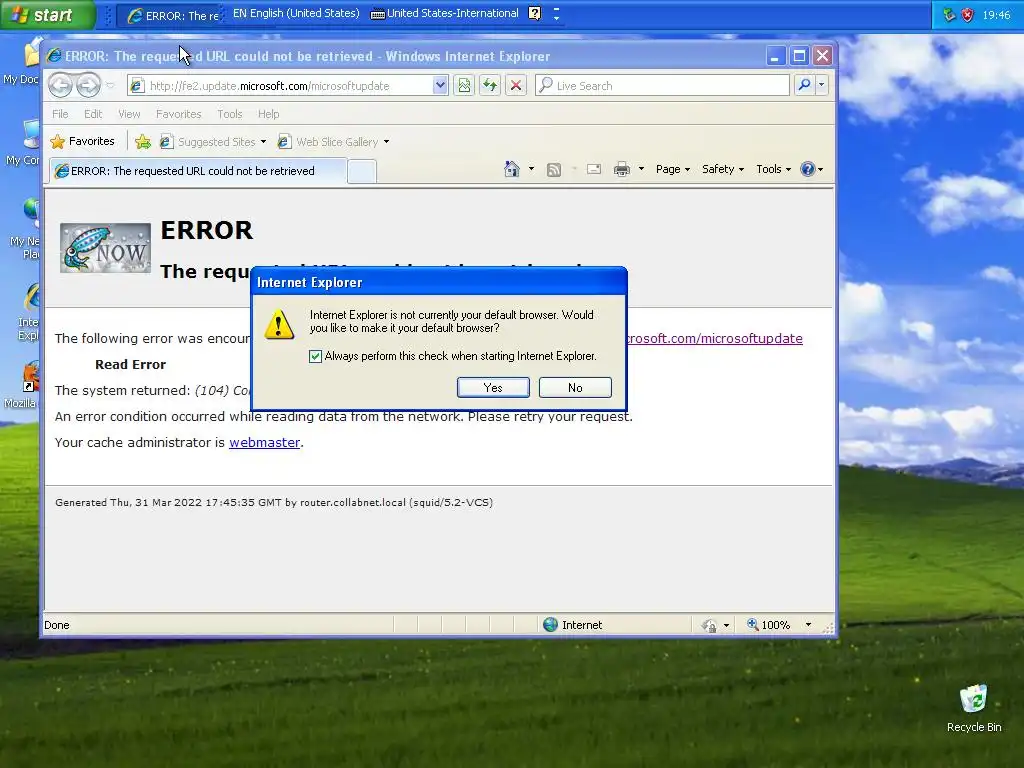Open the Safety command menu
1024x768 pixels.
coord(722,169)
